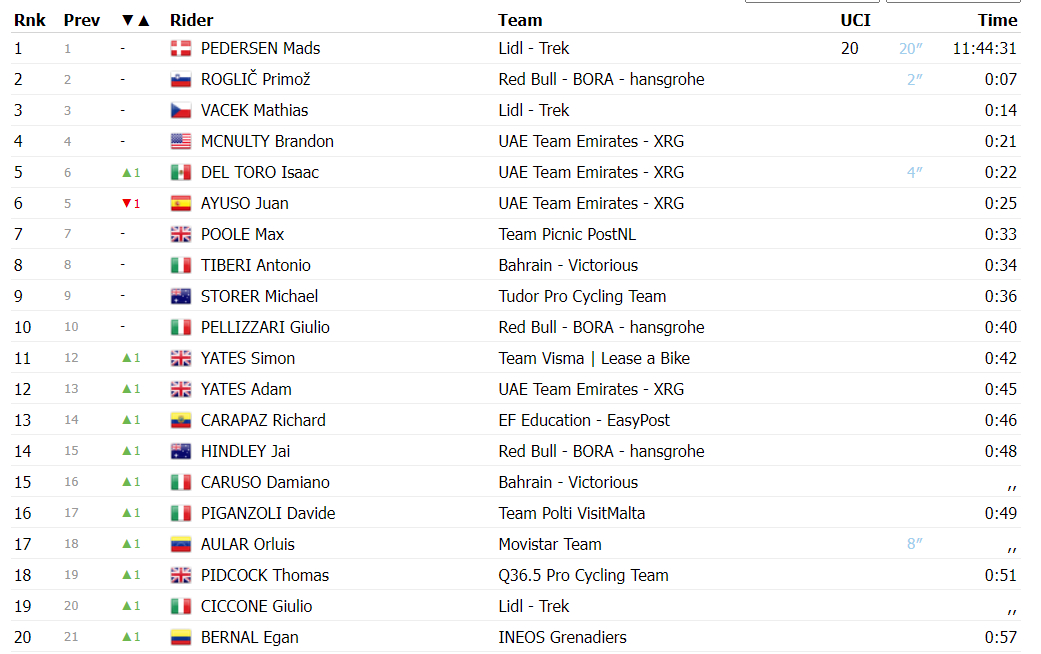This screenshot has width=1041, height=654.
Task: Click the UCI column header
Action: point(855,21)
